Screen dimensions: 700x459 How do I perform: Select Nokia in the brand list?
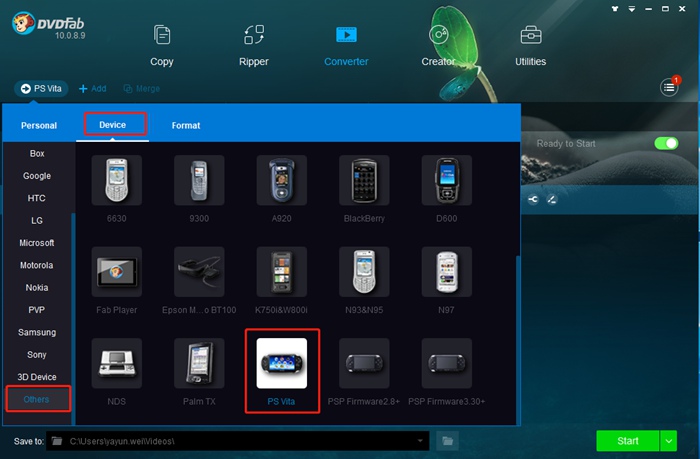coord(37,288)
